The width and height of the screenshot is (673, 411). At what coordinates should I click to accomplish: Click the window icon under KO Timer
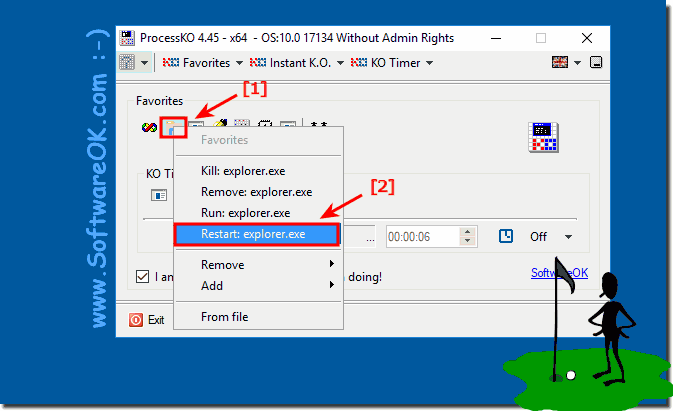point(159,196)
